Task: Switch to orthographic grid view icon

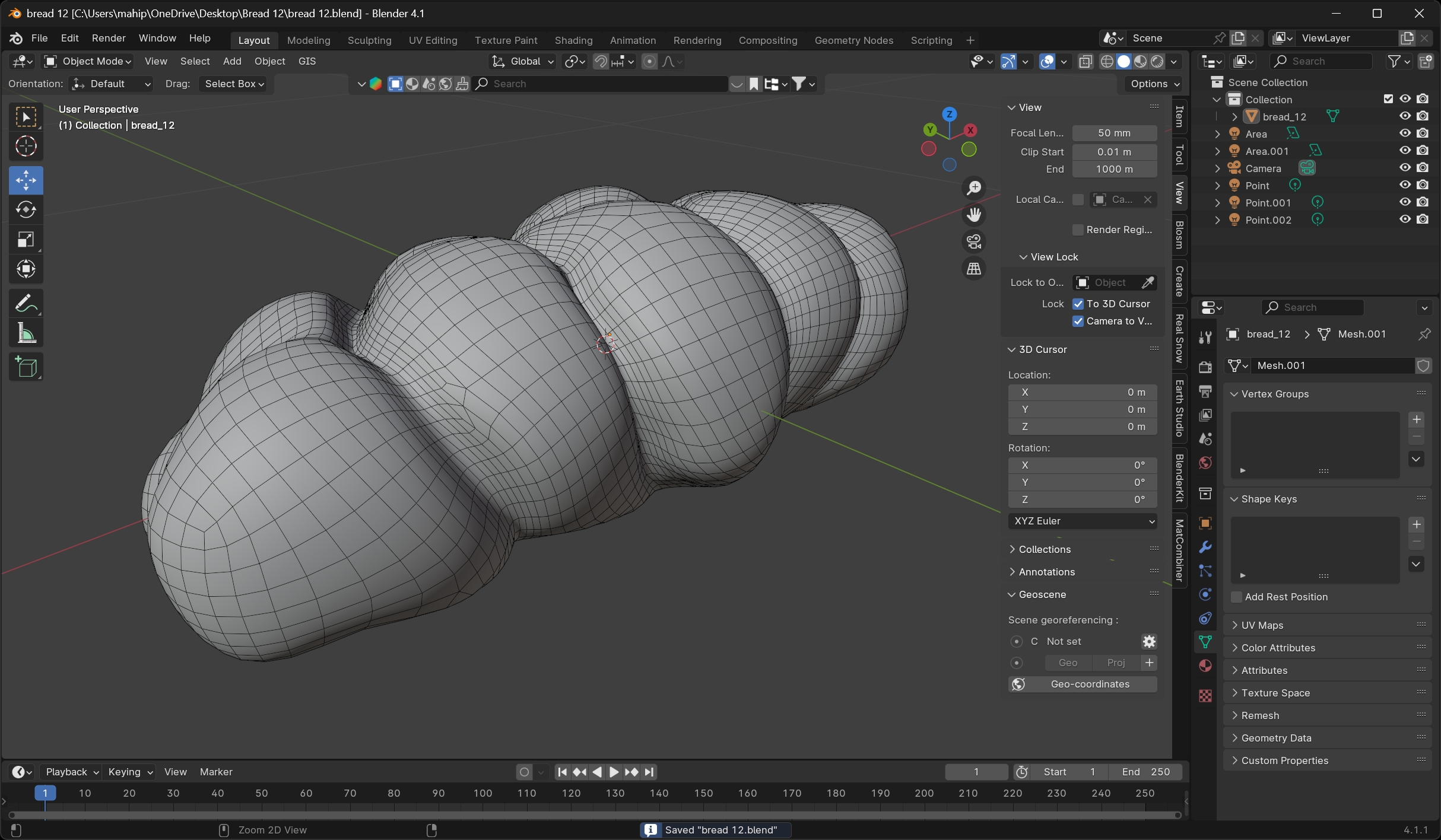Action: pyautogui.click(x=974, y=269)
